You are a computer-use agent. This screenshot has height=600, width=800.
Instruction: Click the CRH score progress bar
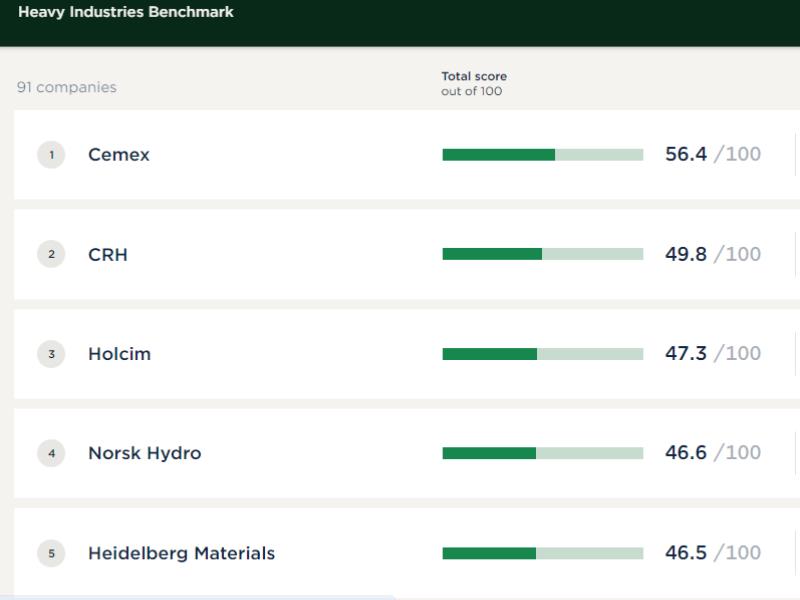point(542,254)
